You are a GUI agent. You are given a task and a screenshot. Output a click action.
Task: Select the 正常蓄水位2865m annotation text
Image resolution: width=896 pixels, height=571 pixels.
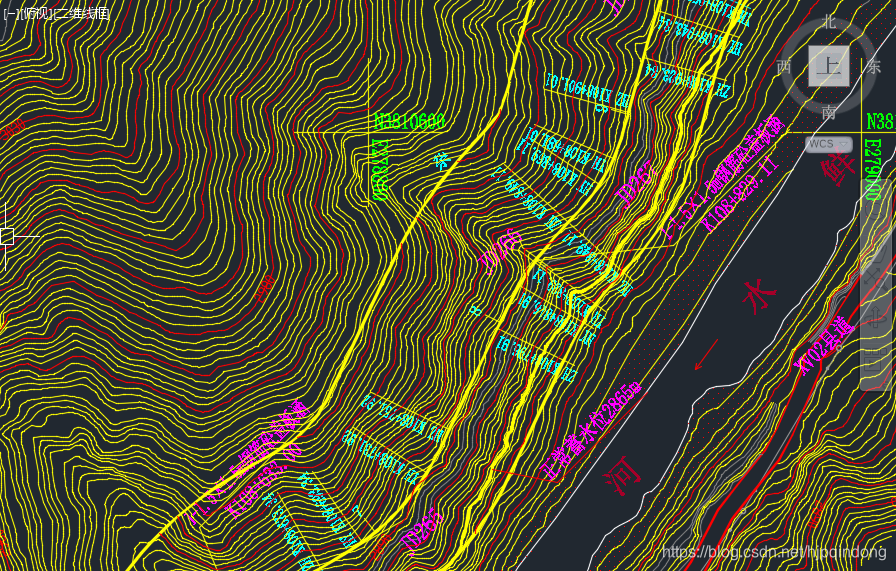(x=591, y=431)
